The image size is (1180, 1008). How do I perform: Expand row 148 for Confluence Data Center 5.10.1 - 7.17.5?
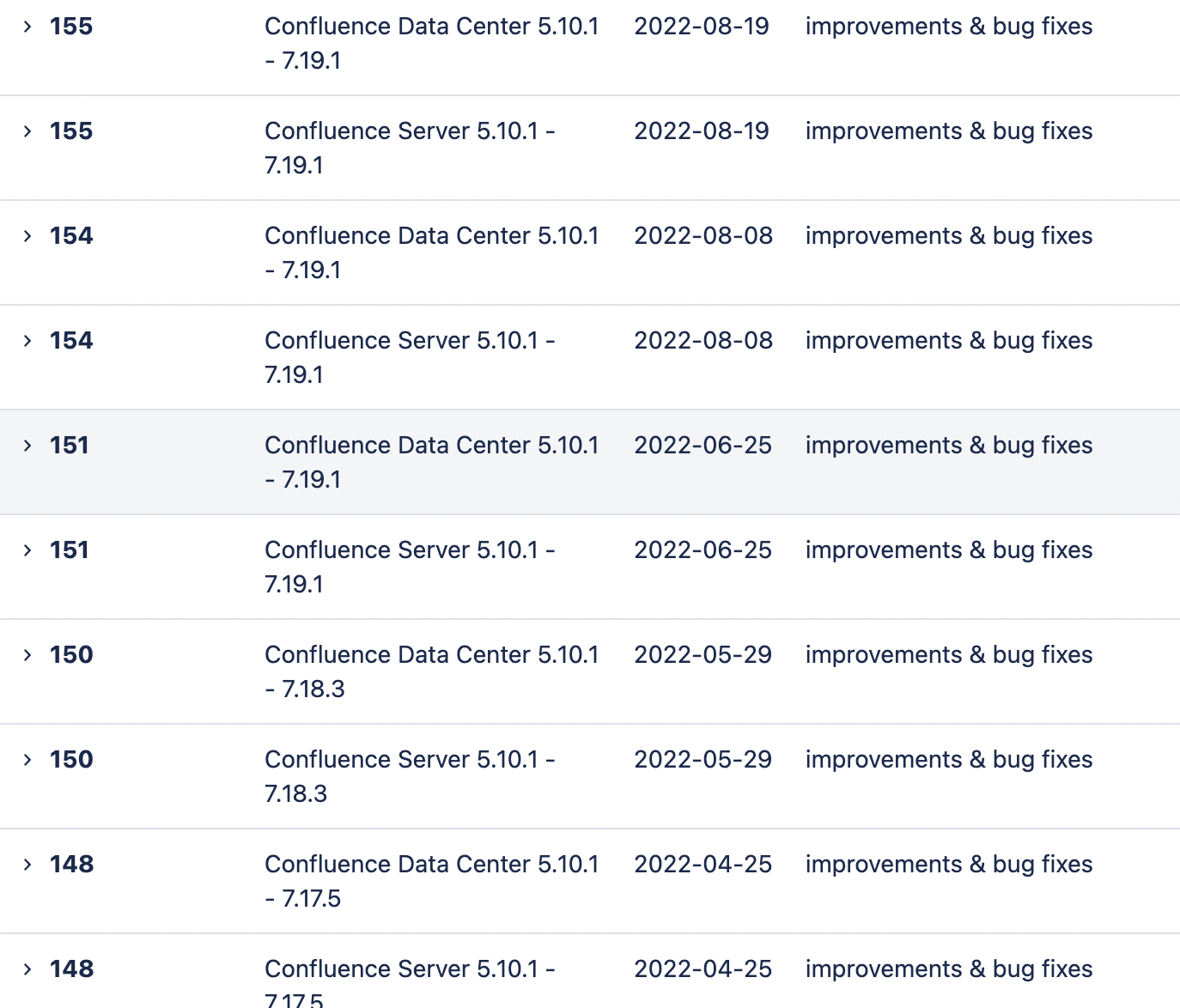(x=28, y=864)
